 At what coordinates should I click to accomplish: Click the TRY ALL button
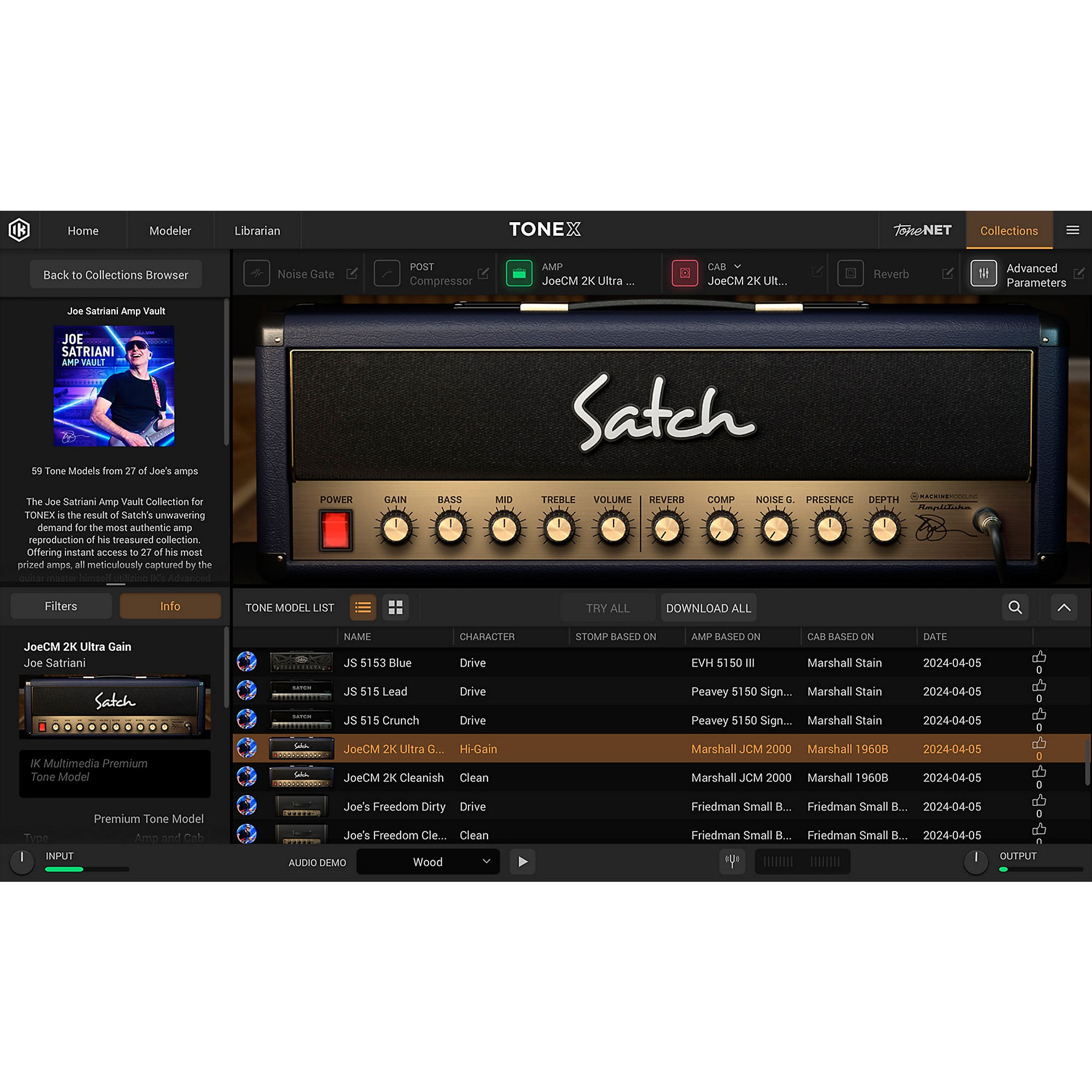[x=608, y=608]
